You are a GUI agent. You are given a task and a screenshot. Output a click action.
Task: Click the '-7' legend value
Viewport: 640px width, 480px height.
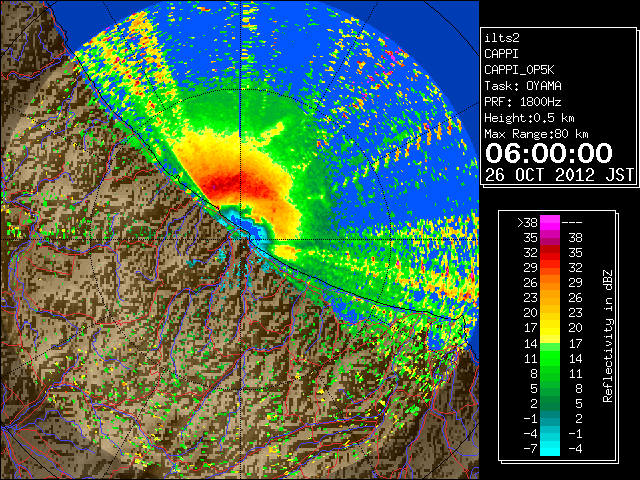point(530,449)
